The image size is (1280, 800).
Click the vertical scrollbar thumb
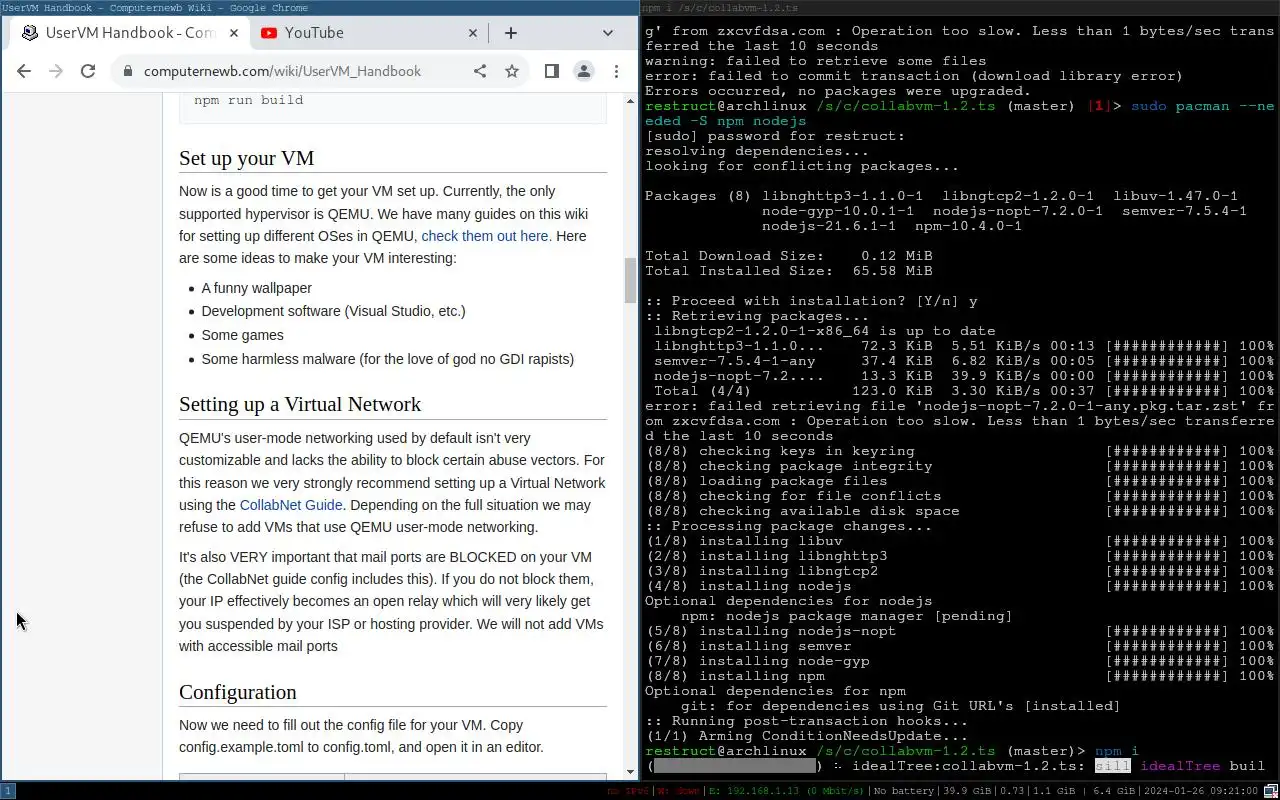(x=630, y=280)
